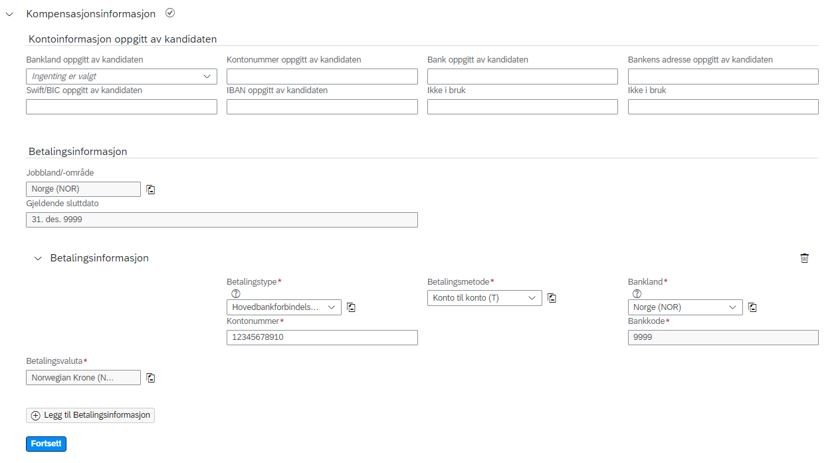832x463 pixels.
Task: Click the Bankkode field showing 9999
Action: click(x=723, y=337)
